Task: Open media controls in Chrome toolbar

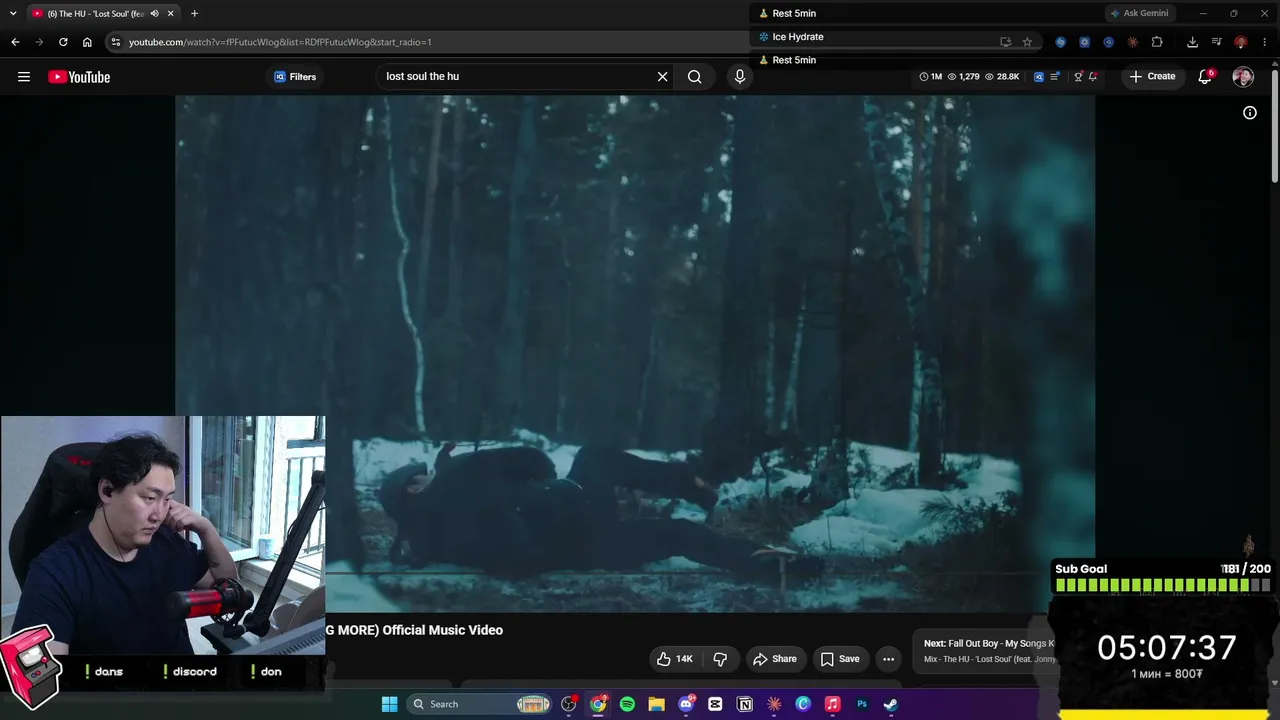Action: coord(1216,42)
